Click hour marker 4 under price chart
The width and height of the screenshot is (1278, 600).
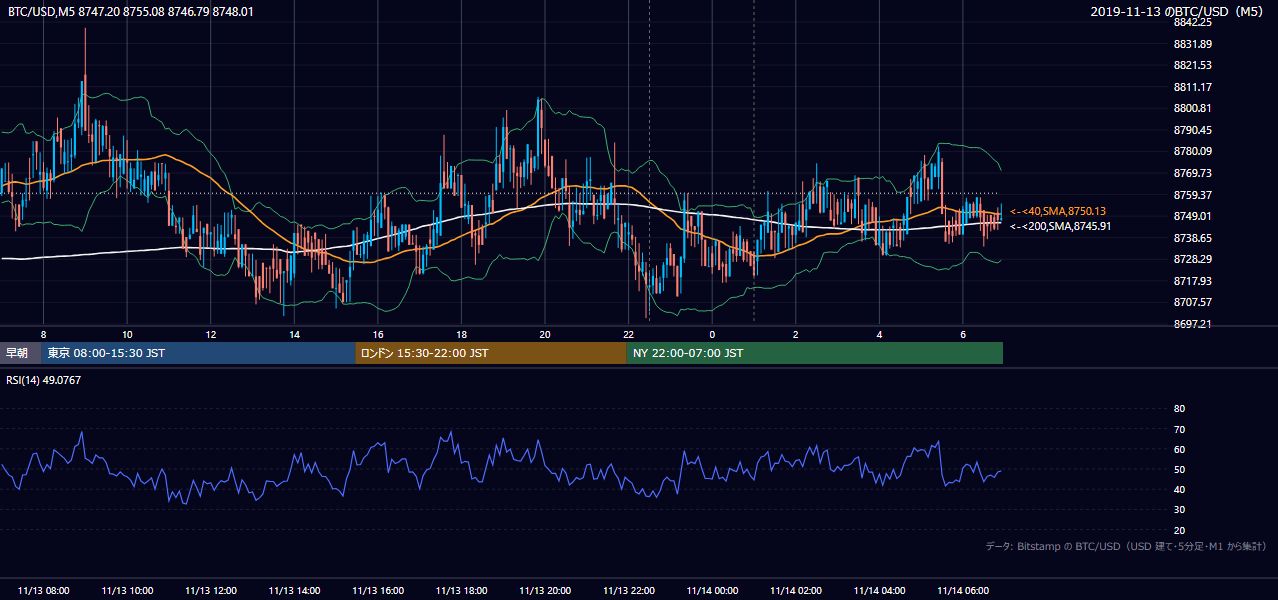pos(879,334)
